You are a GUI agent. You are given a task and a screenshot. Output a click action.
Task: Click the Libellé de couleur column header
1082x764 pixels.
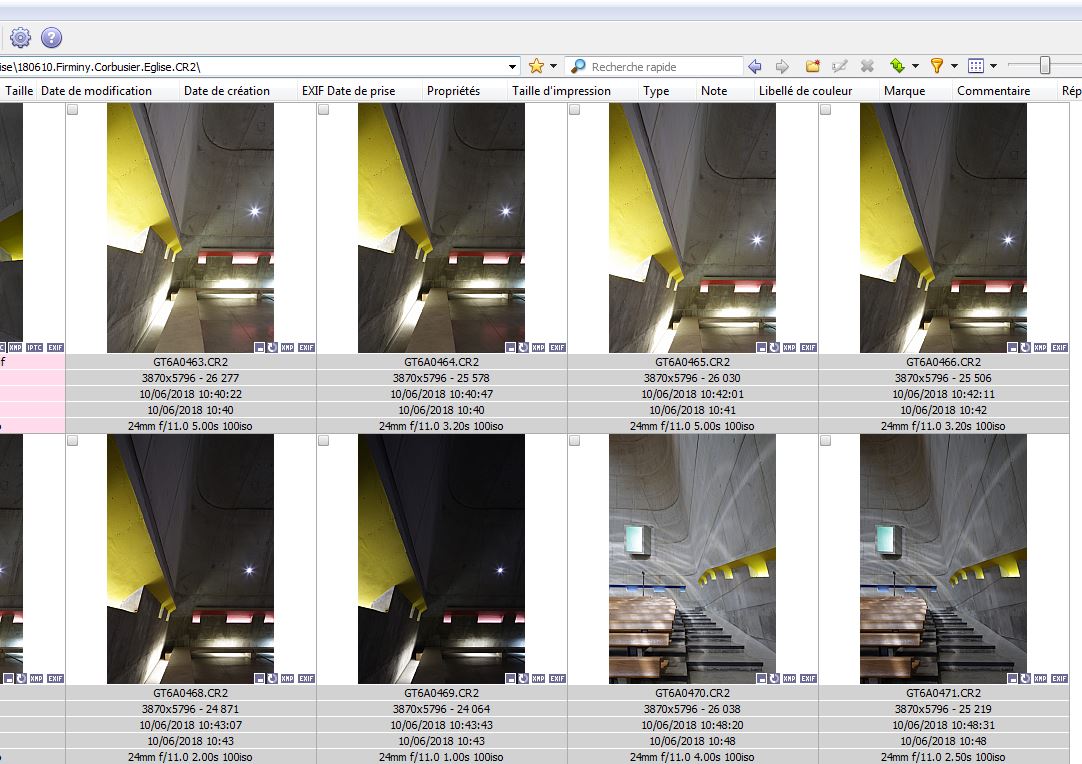(805, 90)
